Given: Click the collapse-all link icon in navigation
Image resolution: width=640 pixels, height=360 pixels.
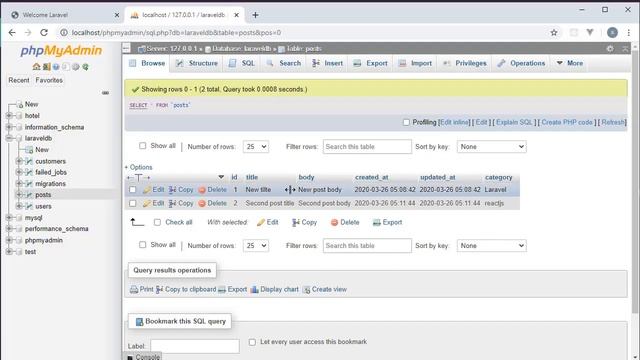Looking at the screenshot, I should [x=105, y=93].
